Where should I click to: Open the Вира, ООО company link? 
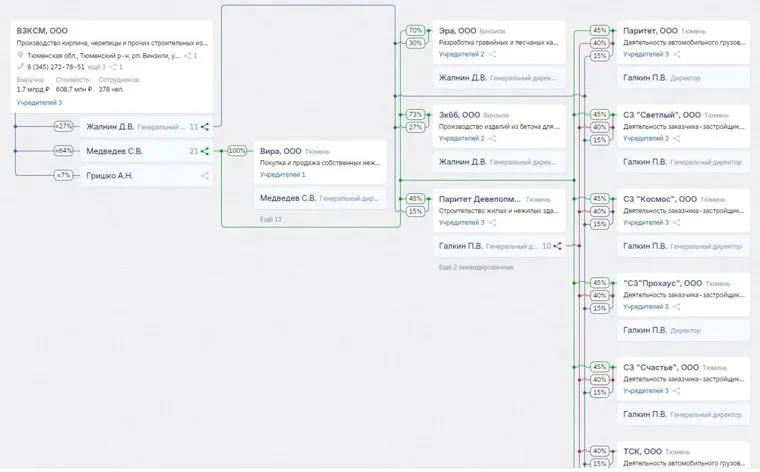pos(280,151)
